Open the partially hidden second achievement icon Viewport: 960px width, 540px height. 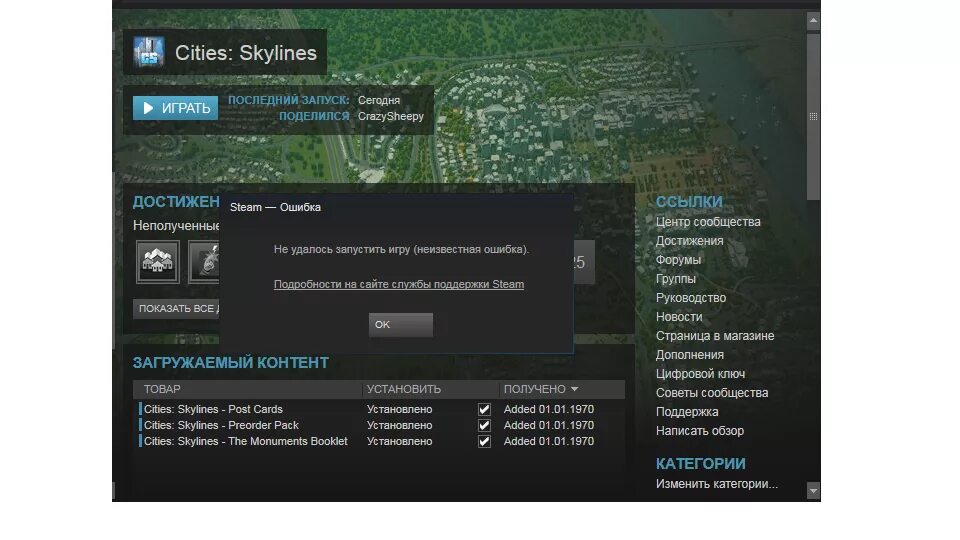[x=204, y=262]
